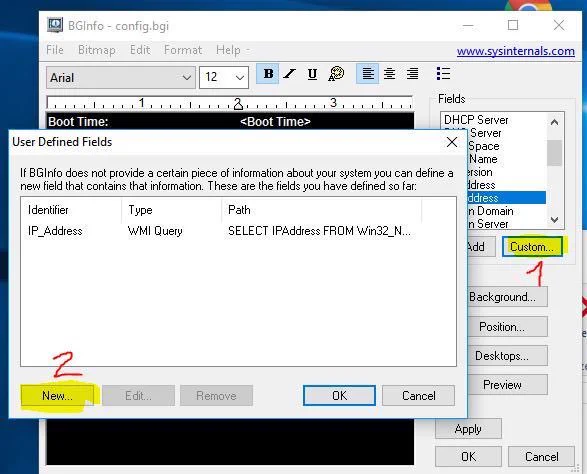Toggle Bold formatting in BGInfo toolbar

[x=268, y=74]
